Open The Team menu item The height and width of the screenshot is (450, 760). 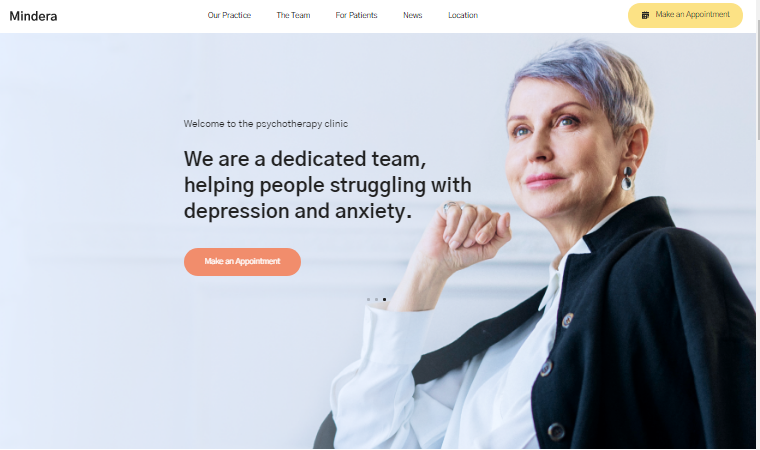293,16
